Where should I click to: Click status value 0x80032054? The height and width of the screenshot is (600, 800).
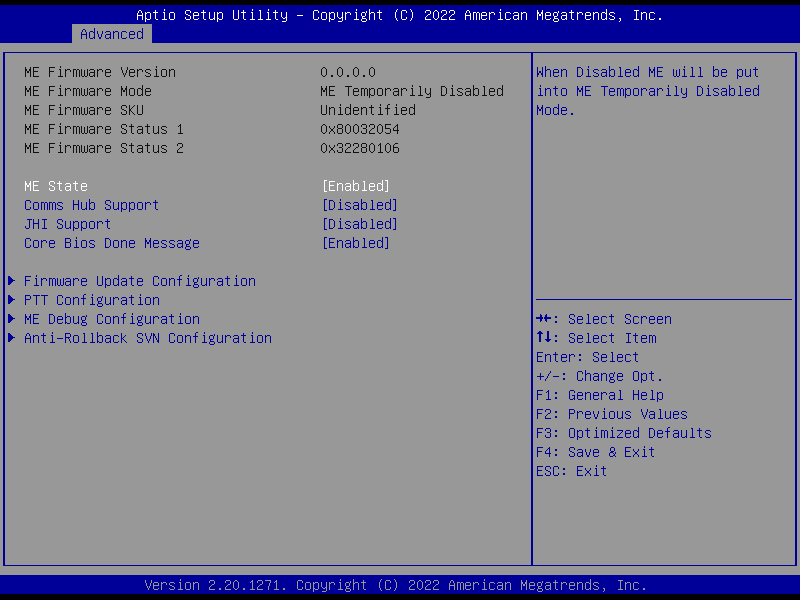pos(360,129)
